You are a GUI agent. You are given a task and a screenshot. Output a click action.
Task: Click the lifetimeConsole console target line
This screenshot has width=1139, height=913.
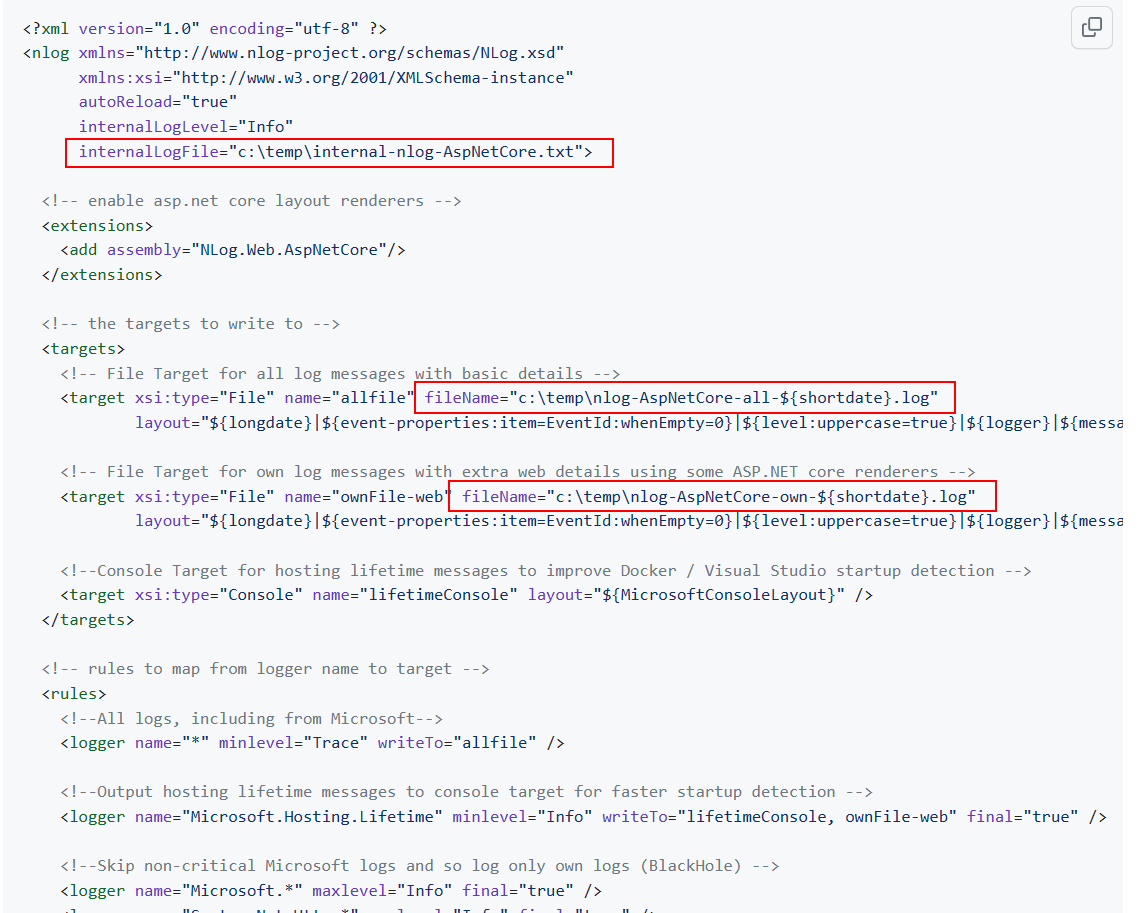pyautogui.click(x=467, y=595)
